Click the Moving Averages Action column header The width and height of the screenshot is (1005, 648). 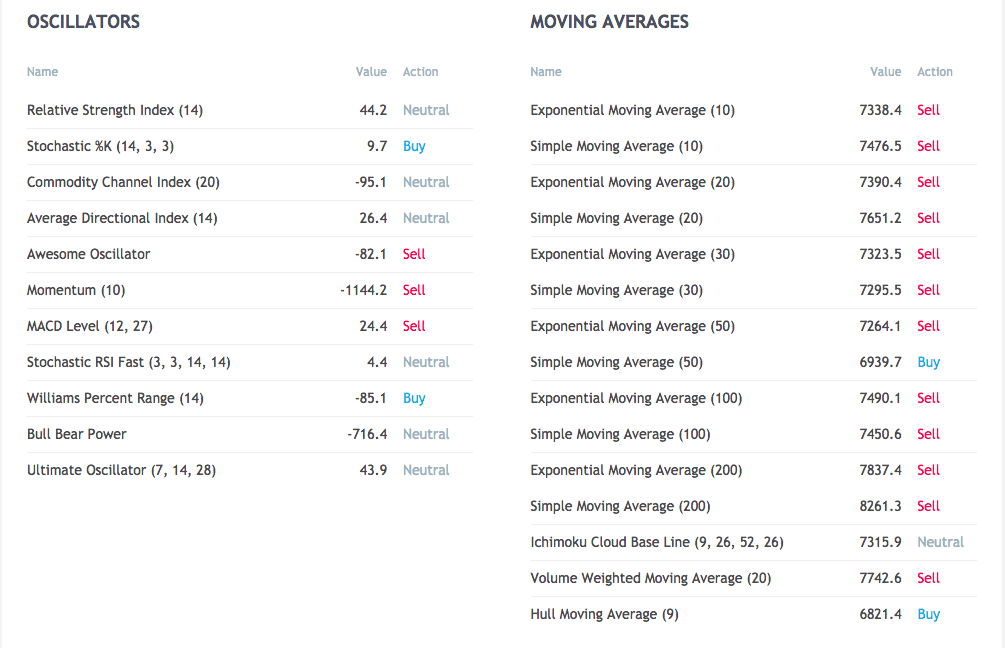point(934,72)
